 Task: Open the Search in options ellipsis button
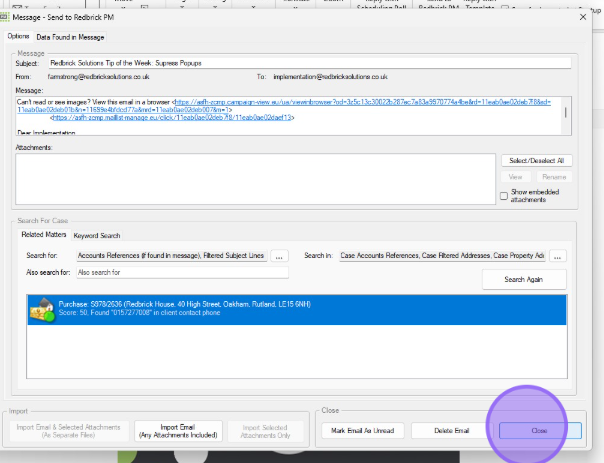557,257
